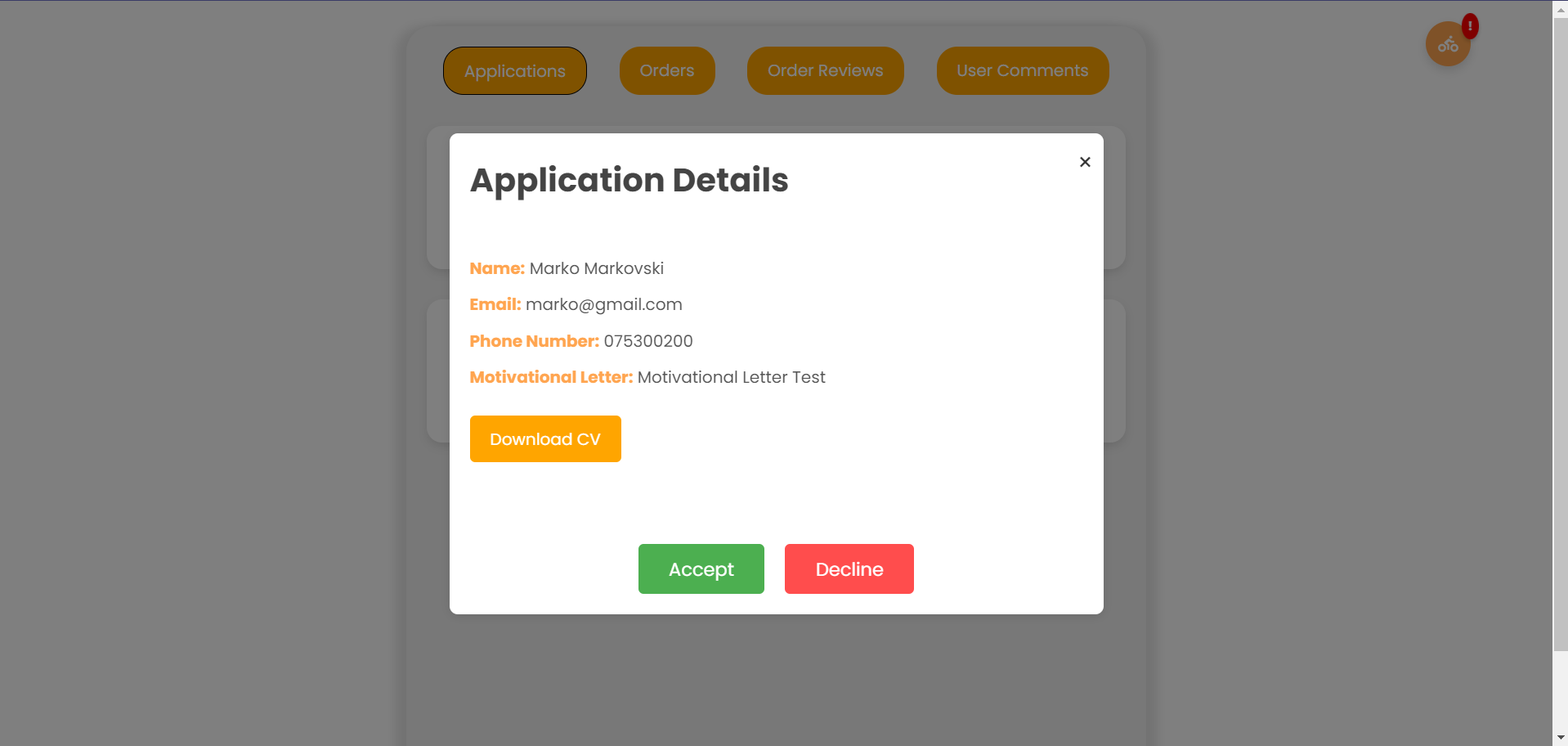Click the first application card behind dialog
1568x746 pixels.
[x=1114, y=196]
